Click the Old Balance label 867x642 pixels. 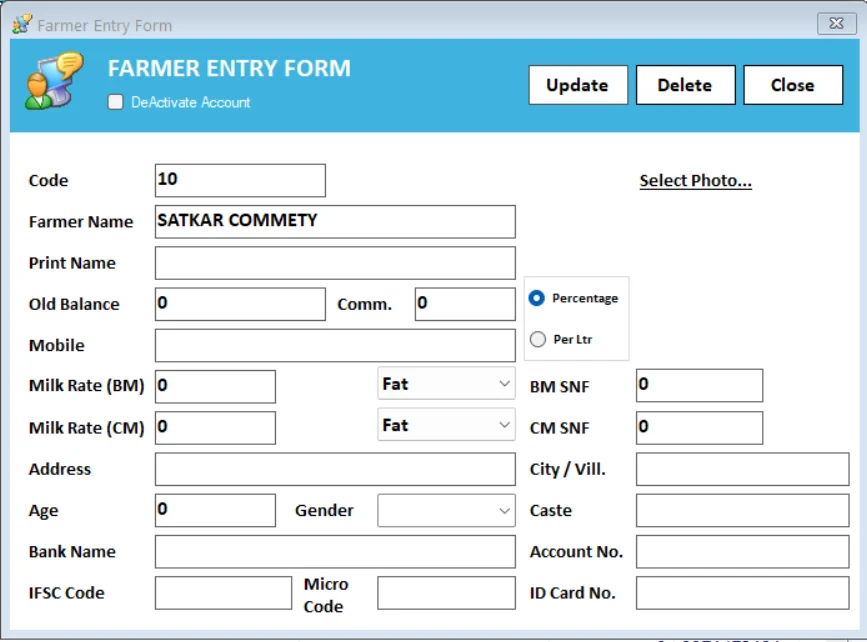click(x=74, y=304)
